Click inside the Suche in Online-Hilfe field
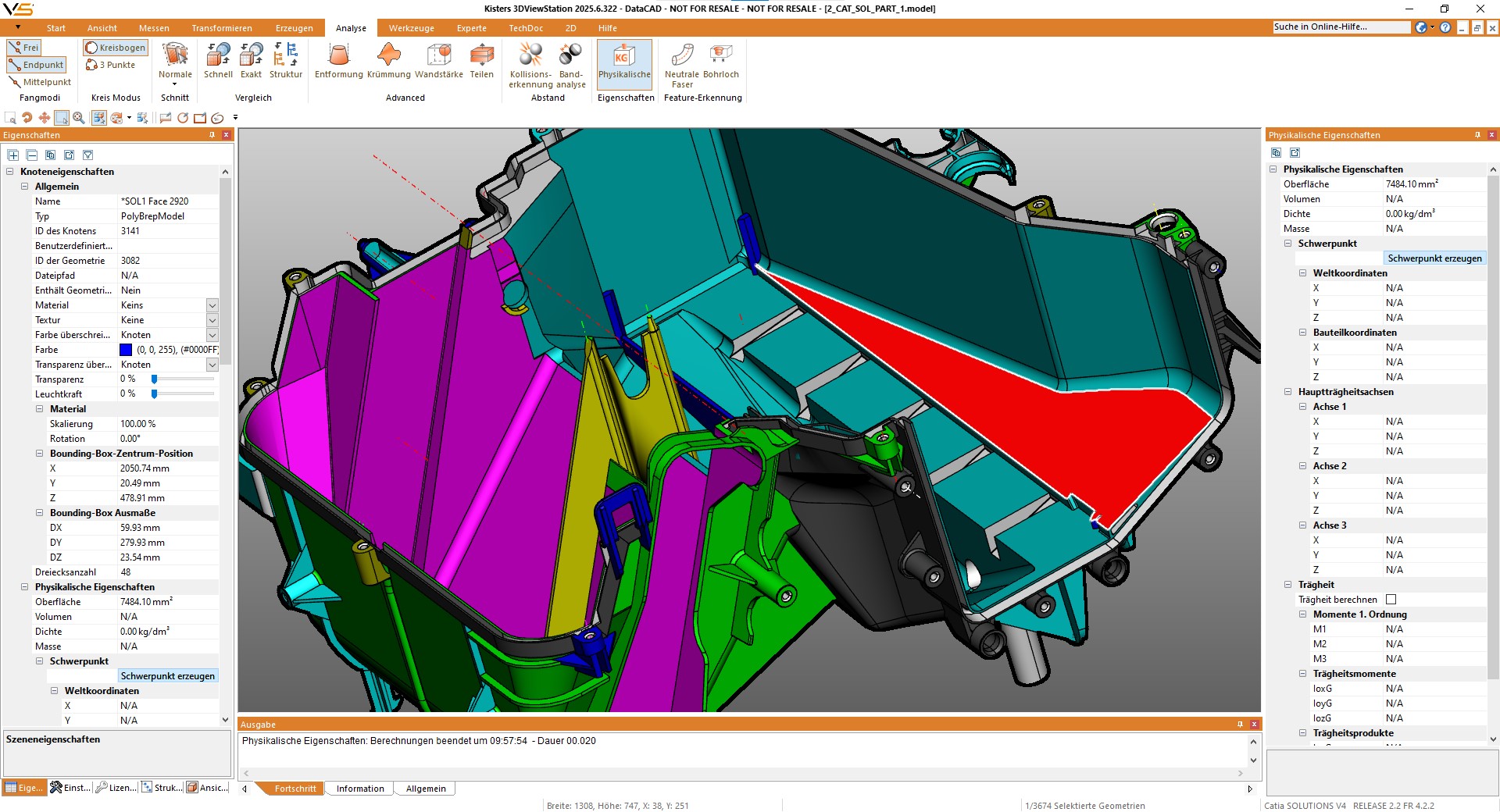The width and height of the screenshot is (1500, 812). [1341, 27]
